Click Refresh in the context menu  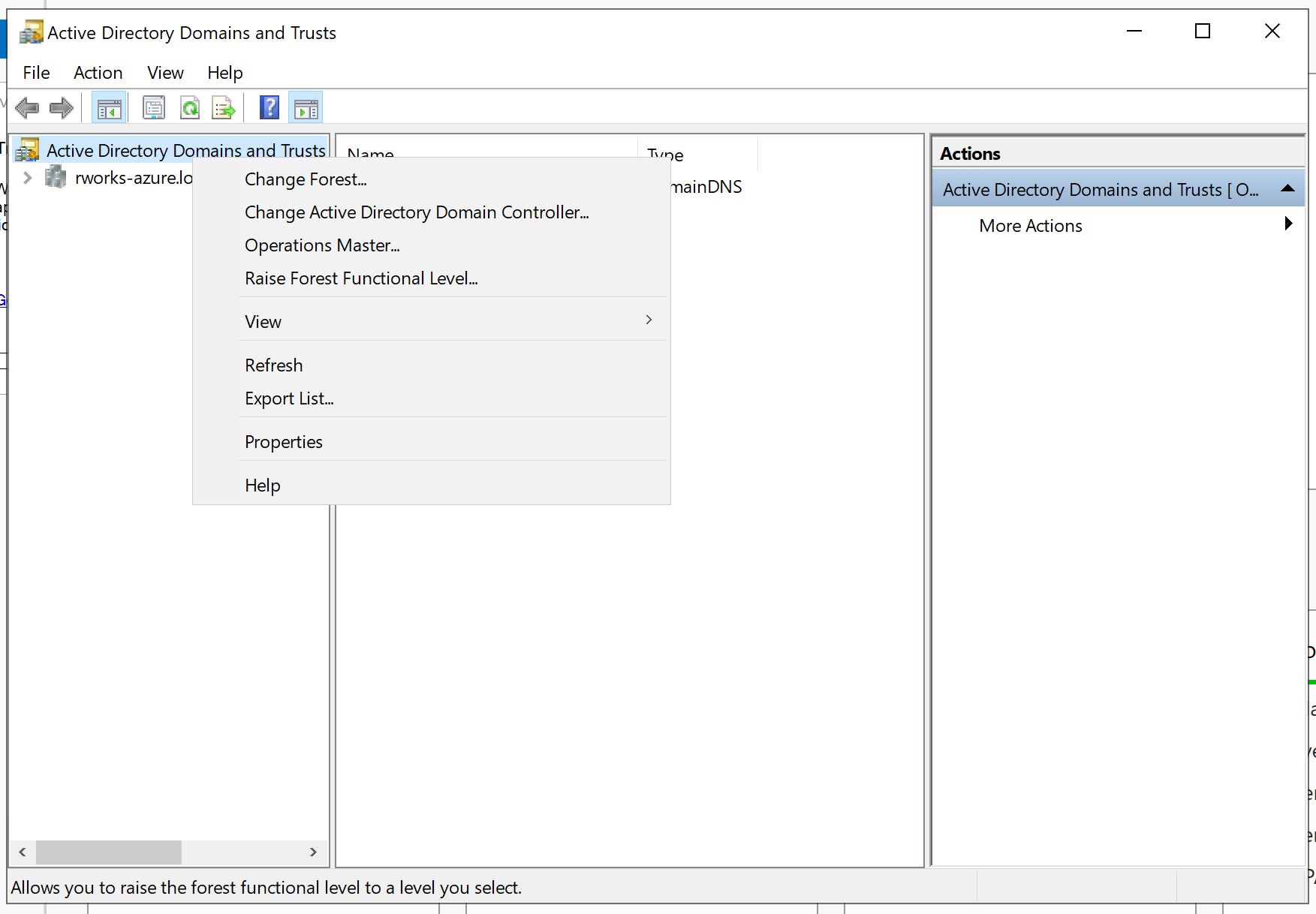click(431, 365)
